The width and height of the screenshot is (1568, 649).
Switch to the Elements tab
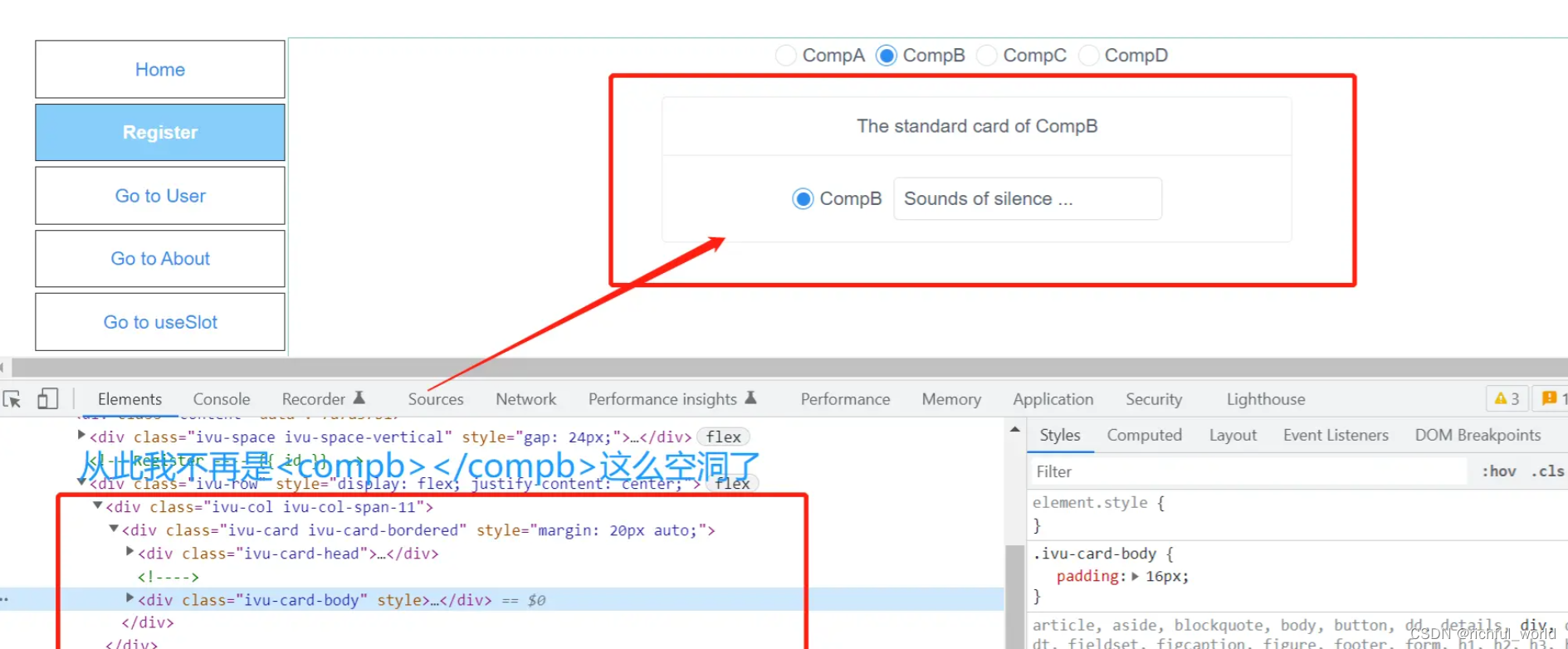click(129, 399)
